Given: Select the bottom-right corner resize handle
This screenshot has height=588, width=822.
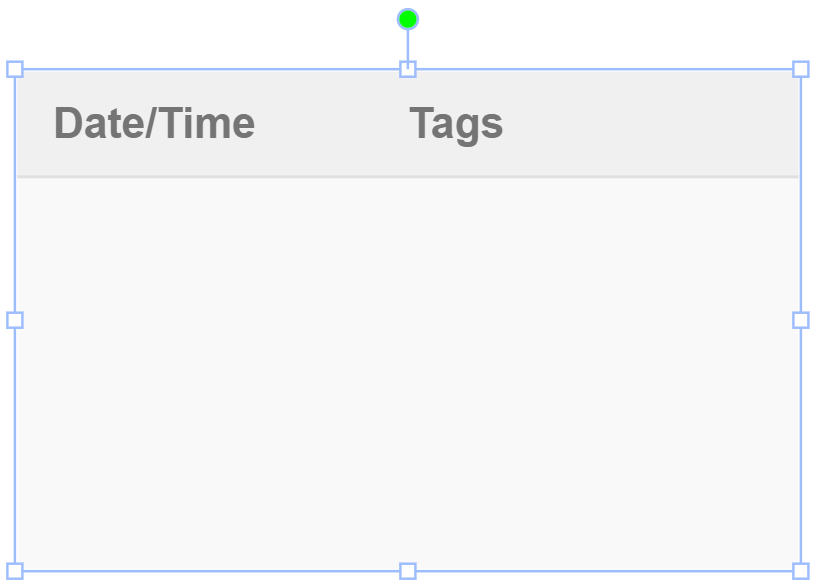Looking at the screenshot, I should coord(801,571).
